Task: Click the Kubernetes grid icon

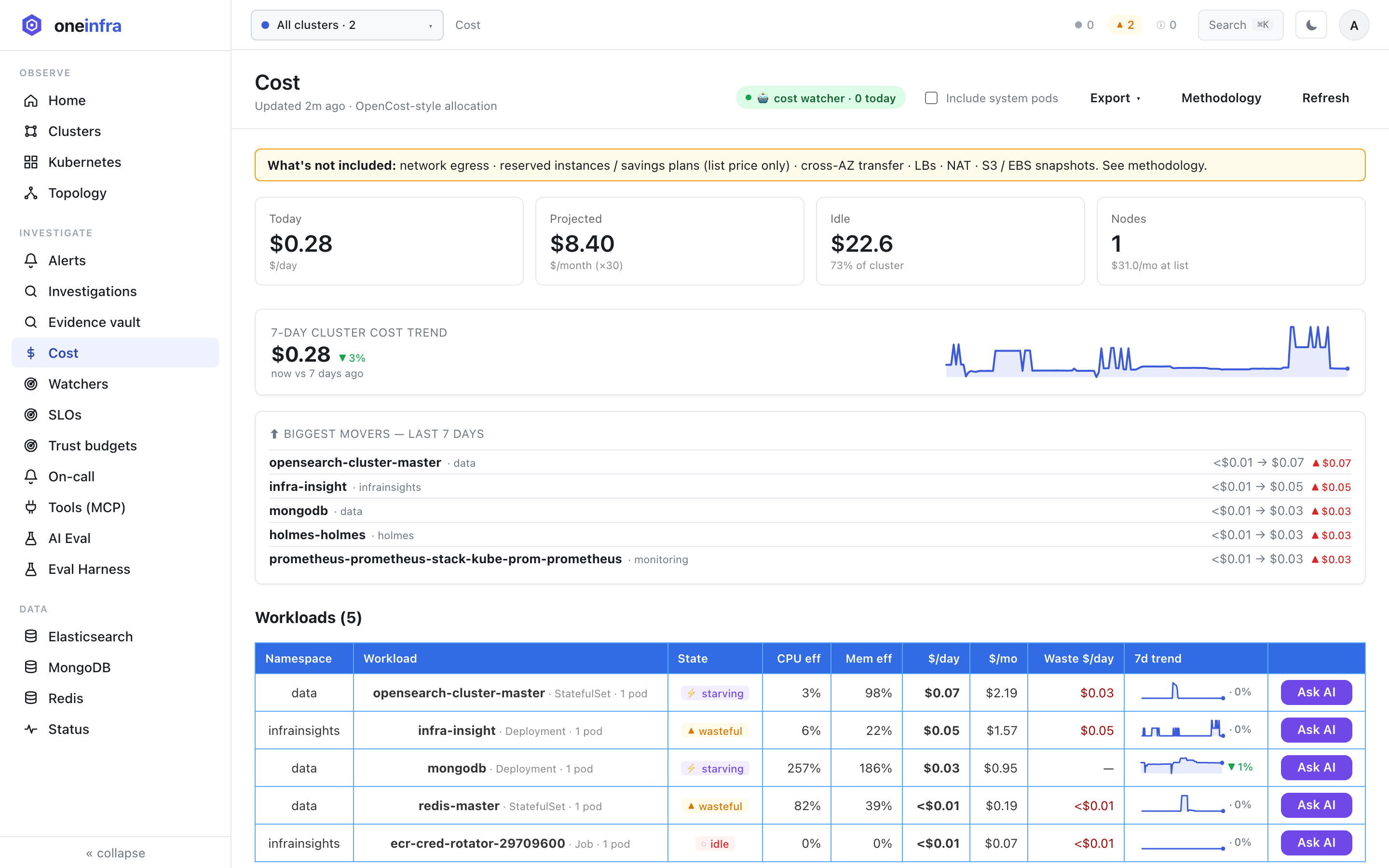Action: [x=31, y=163]
